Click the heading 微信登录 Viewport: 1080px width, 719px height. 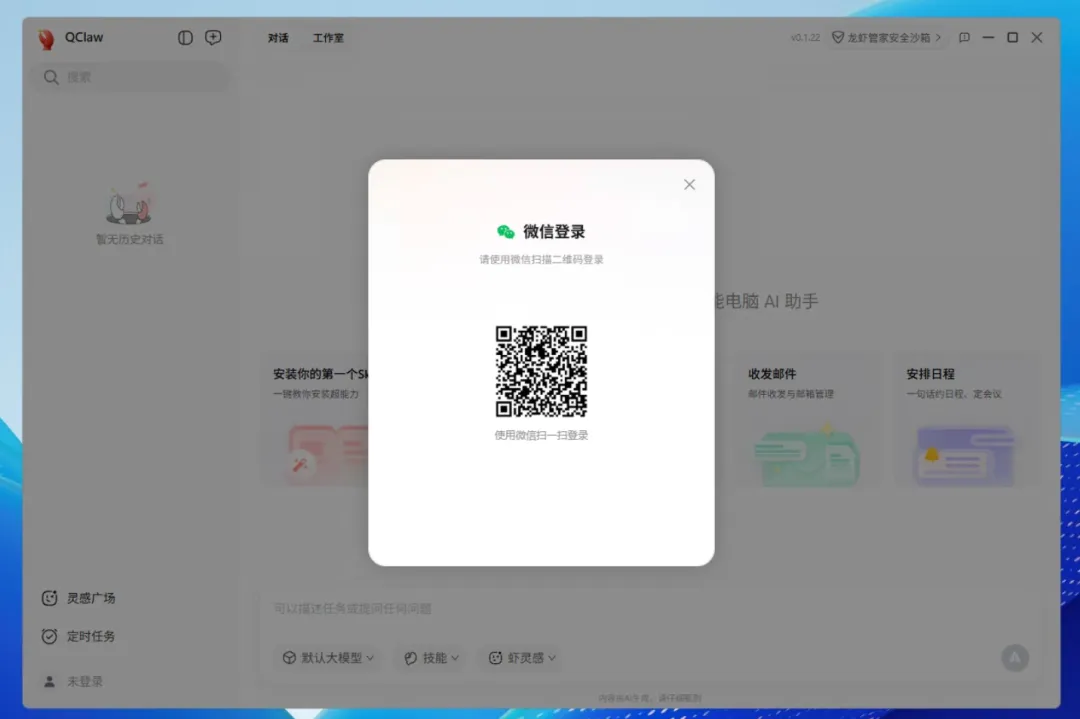pos(554,232)
